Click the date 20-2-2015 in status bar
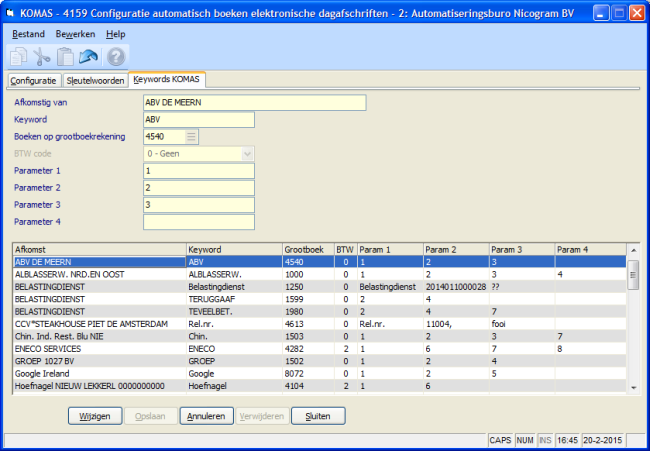This screenshot has width=650, height=451. pos(602,440)
